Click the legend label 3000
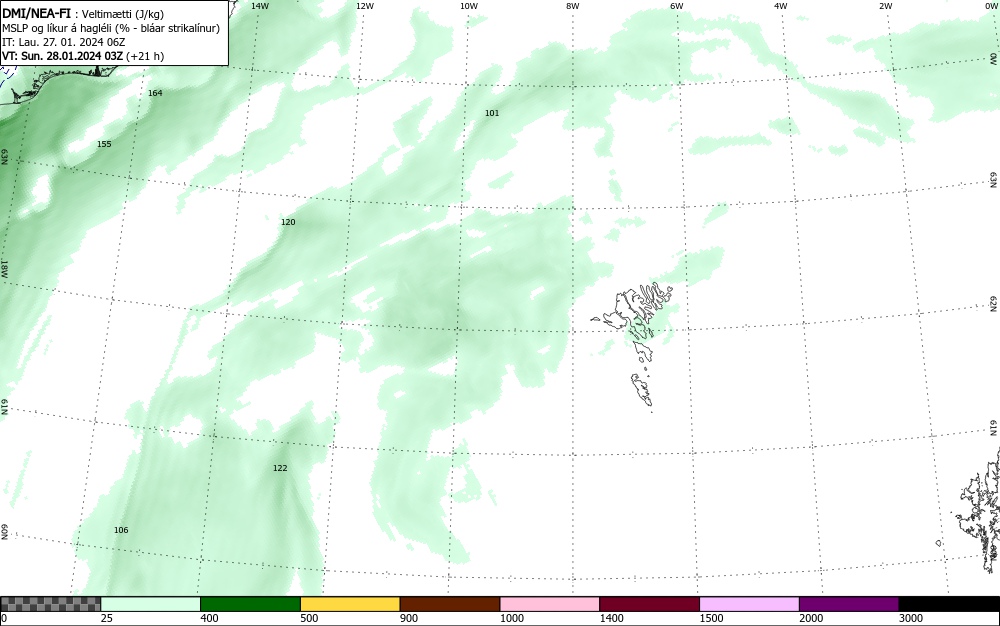This screenshot has width=1000, height=626. click(x=911, y=618)
